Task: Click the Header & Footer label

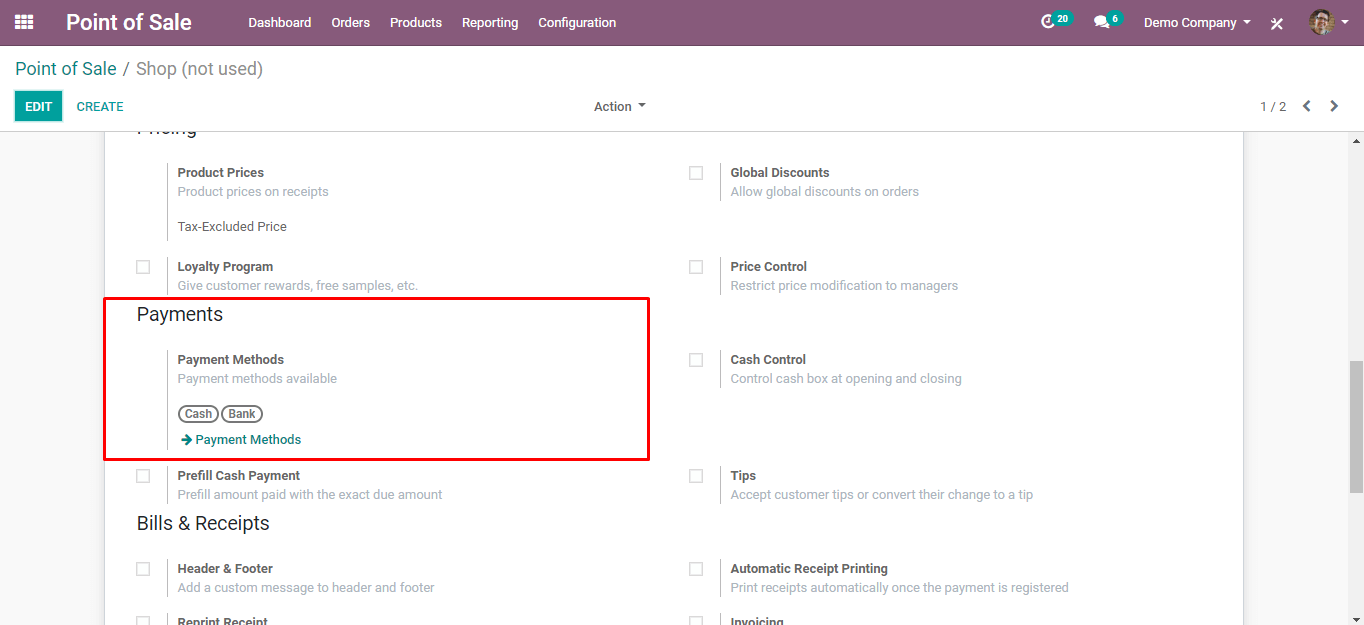Action: [225, 569]
